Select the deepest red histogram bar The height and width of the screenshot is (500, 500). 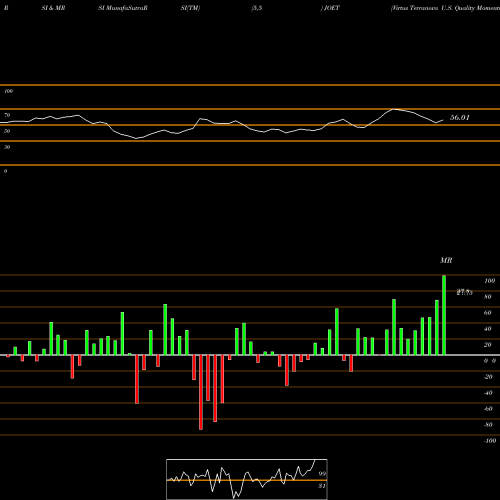[201, 392]
